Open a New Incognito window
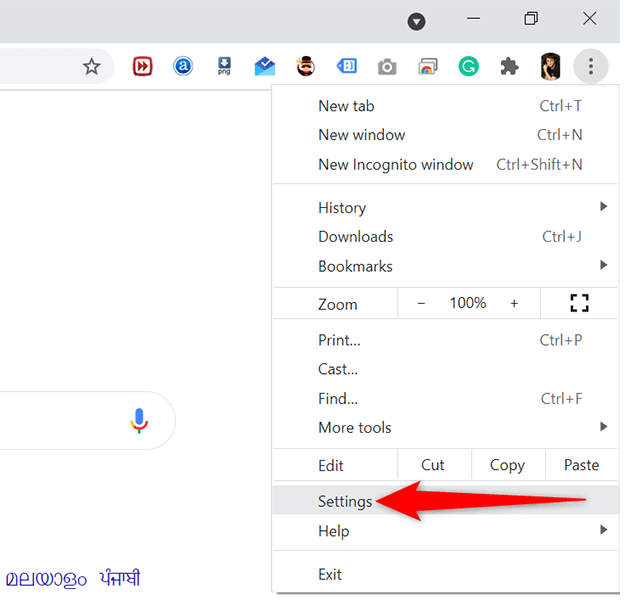Image resolution: width=625 pixels, height=600 pixels. point(445,165)
